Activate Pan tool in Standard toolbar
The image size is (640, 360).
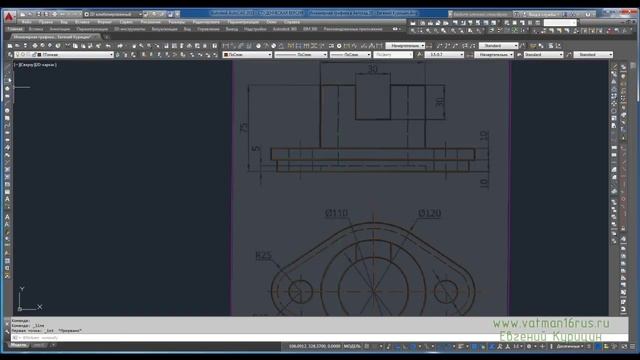click(133, 46)
